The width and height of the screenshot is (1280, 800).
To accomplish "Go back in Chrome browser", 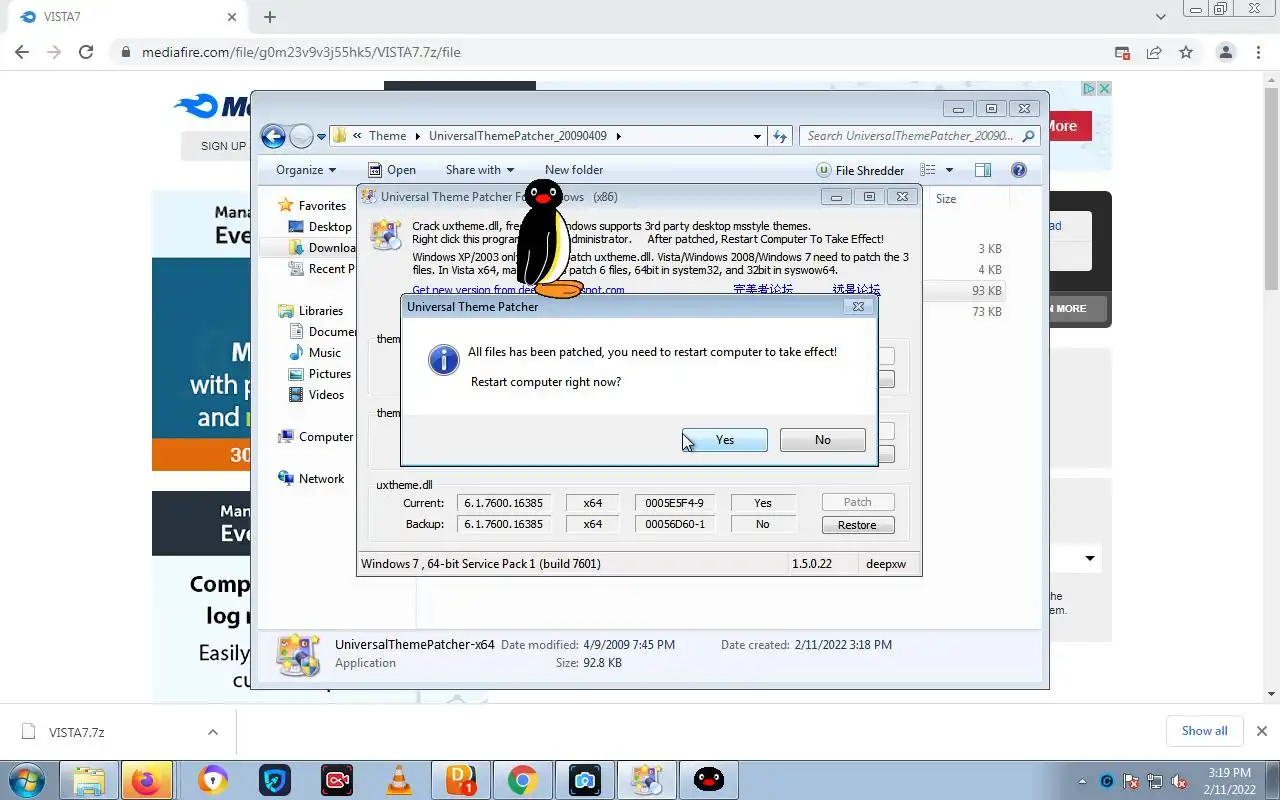I will pyautogui.click(x=22, y=52).
